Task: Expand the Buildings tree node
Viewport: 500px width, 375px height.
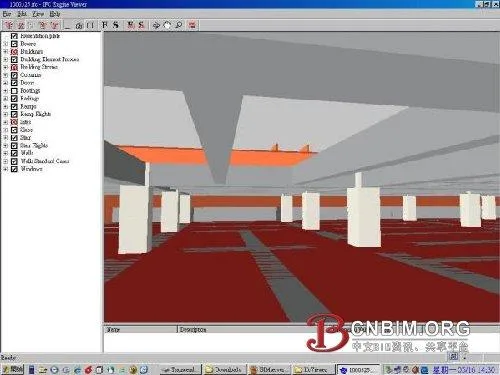Action: pyautogui.click(x=6, y=52)
